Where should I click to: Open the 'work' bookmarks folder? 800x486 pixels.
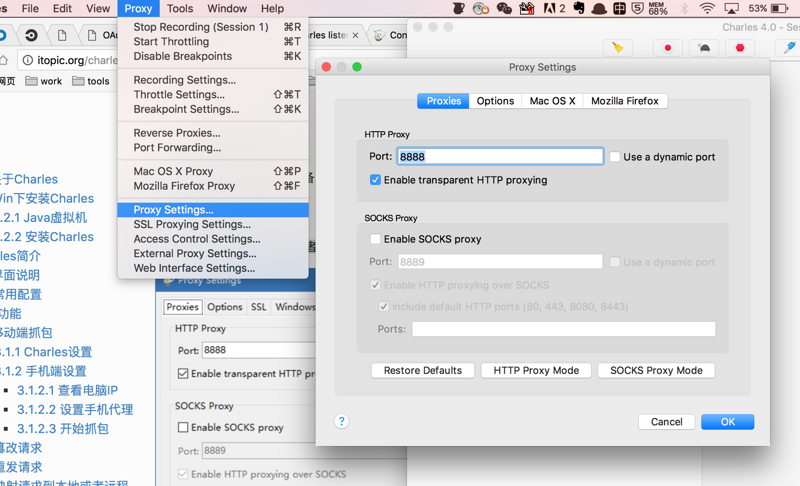44,81
